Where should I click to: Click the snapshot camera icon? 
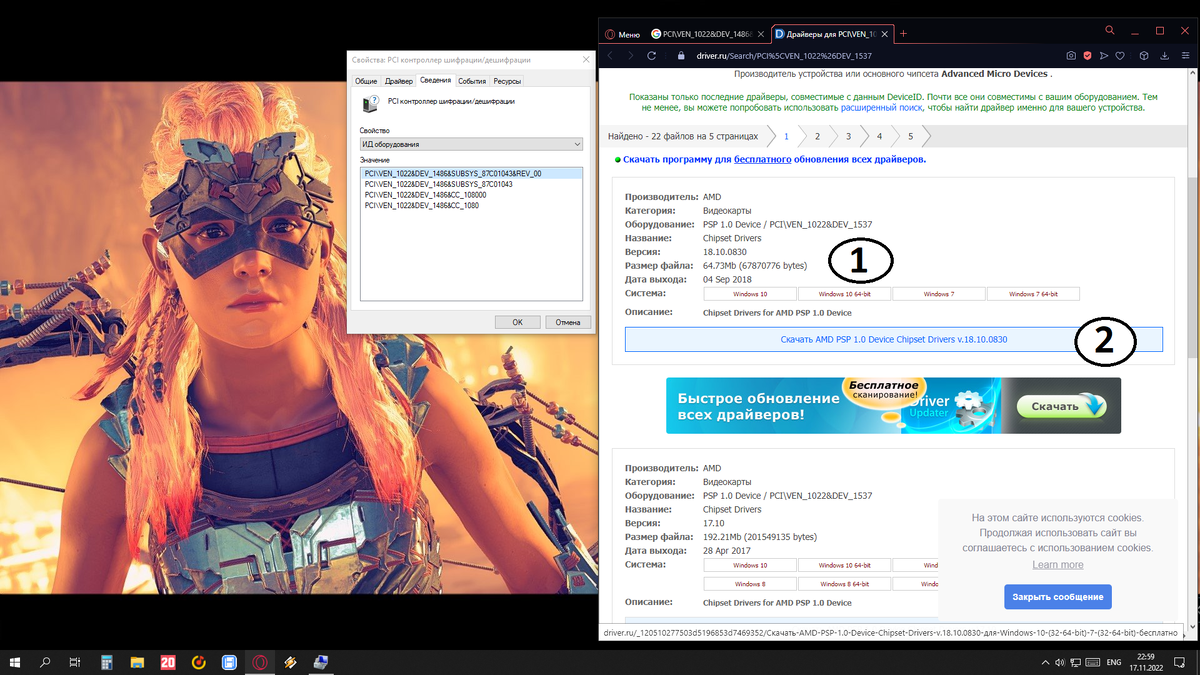1071,55
